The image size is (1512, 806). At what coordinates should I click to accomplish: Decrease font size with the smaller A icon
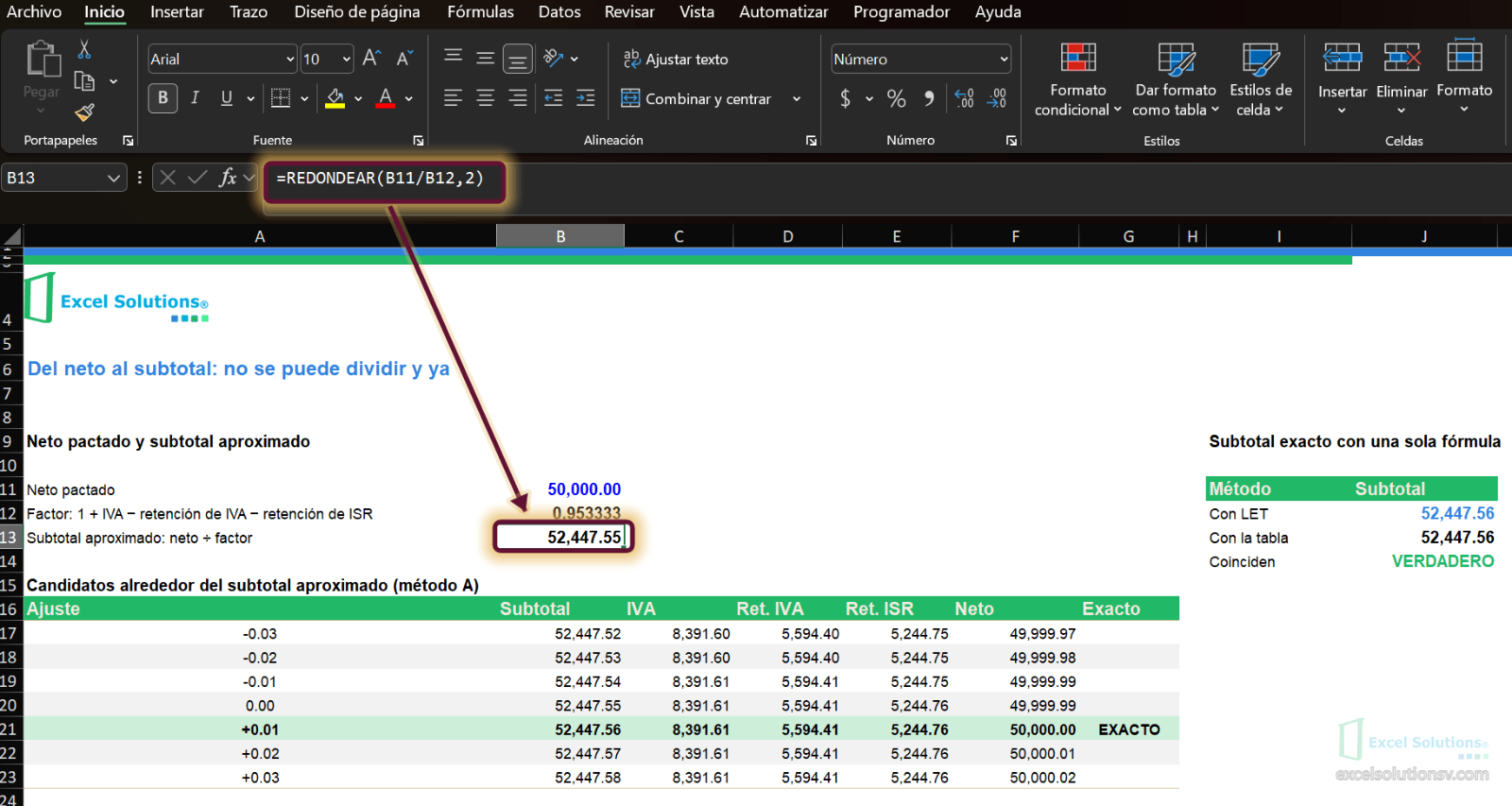click(x=404, y=59)
